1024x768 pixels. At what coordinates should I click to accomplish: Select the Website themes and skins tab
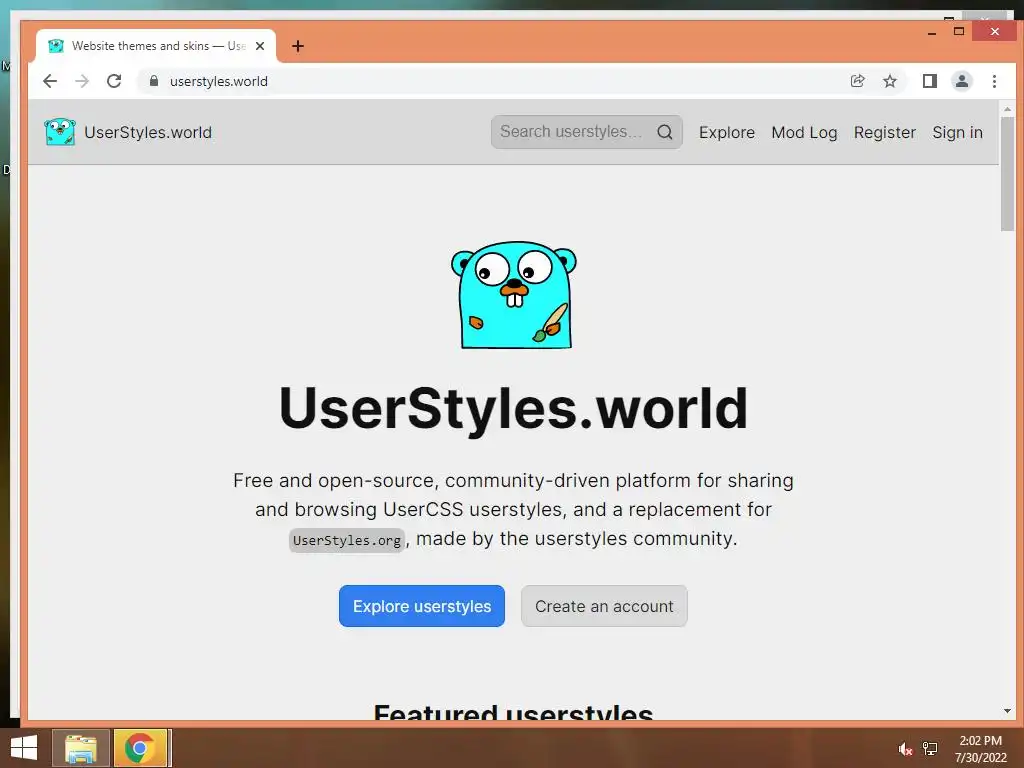pos(156,46)
